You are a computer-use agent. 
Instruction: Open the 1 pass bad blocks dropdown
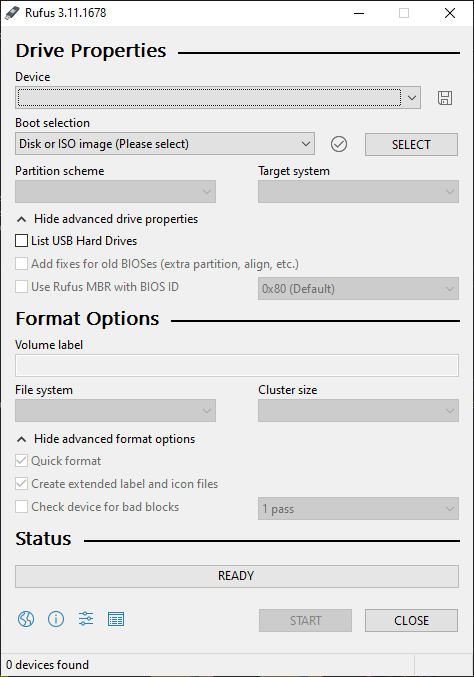pyautogui.click(x=358, y=509)
